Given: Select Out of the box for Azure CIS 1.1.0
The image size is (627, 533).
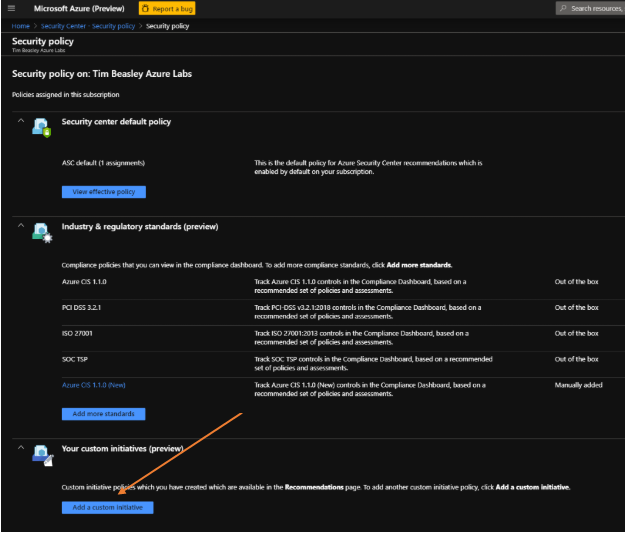Looking at the screenshot, I should click(x=576, y=282).
